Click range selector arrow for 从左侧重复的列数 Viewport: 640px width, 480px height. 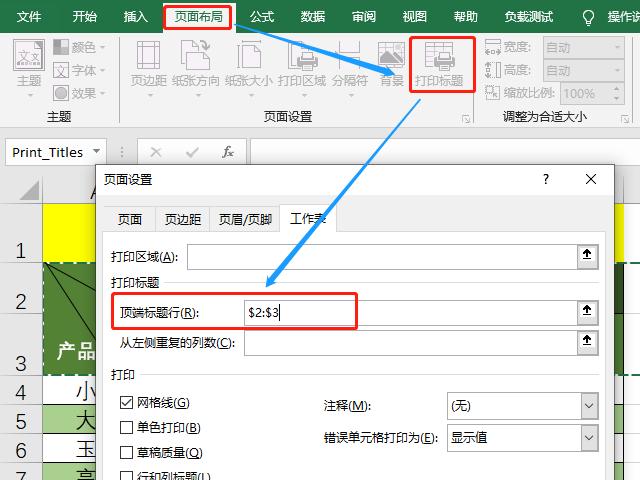pos(587,342)
